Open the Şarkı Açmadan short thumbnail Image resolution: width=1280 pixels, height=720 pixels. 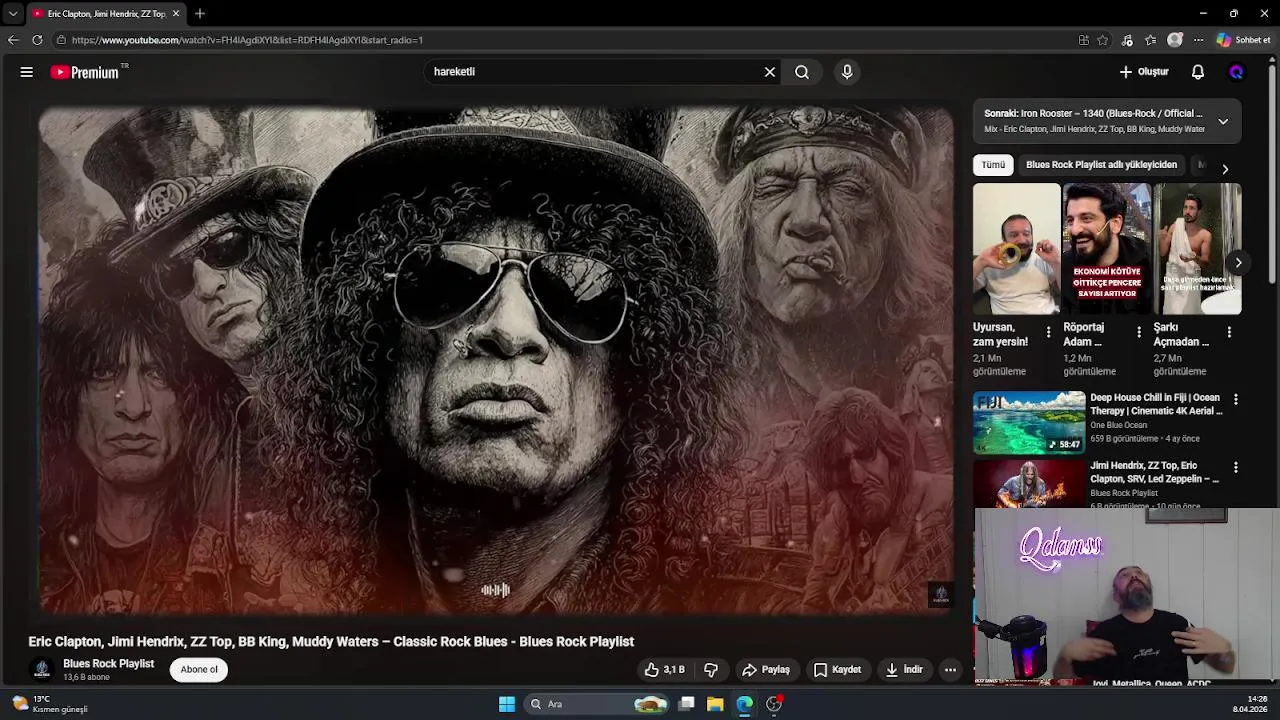click(x=1197, y=249)
